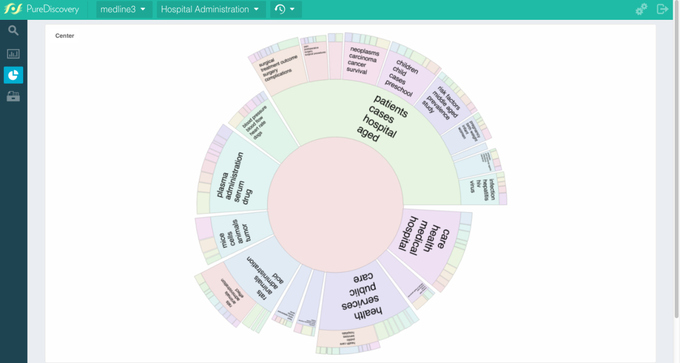Click the history clock icon

[x=280, y=9]
